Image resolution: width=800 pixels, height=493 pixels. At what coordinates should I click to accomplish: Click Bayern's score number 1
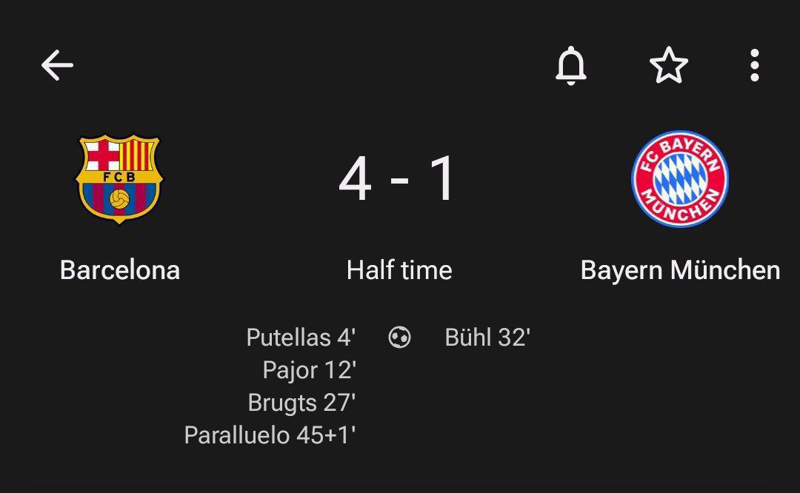pos(441,180)
